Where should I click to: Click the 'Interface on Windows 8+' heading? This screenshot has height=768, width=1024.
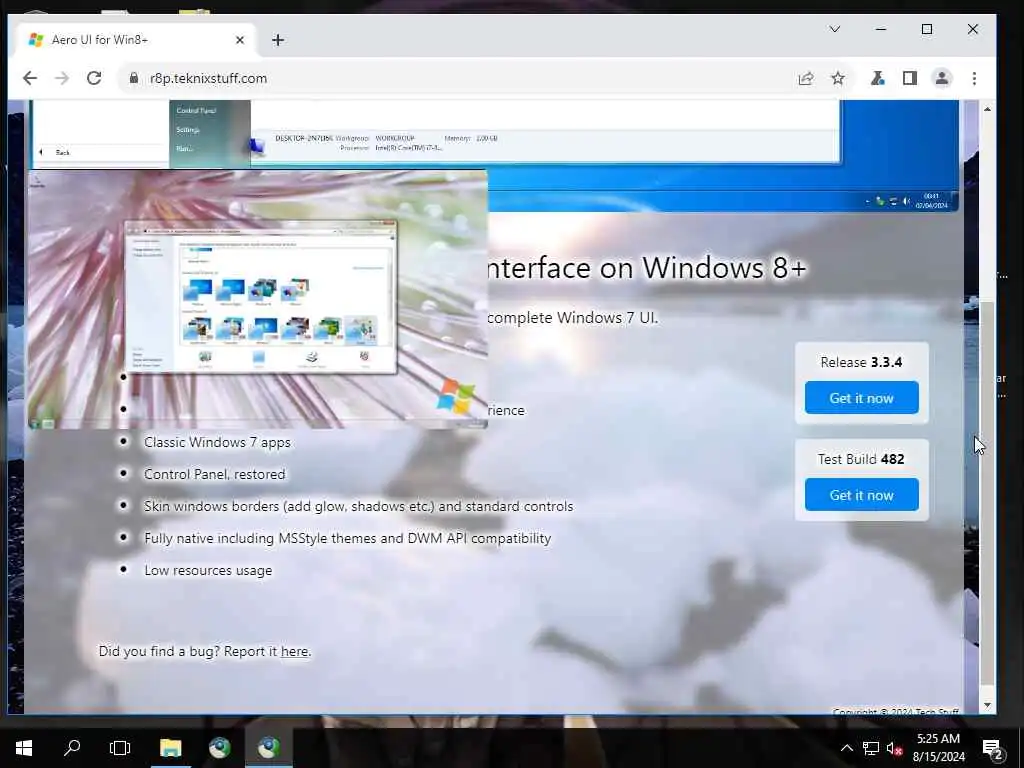pos(648,268)
